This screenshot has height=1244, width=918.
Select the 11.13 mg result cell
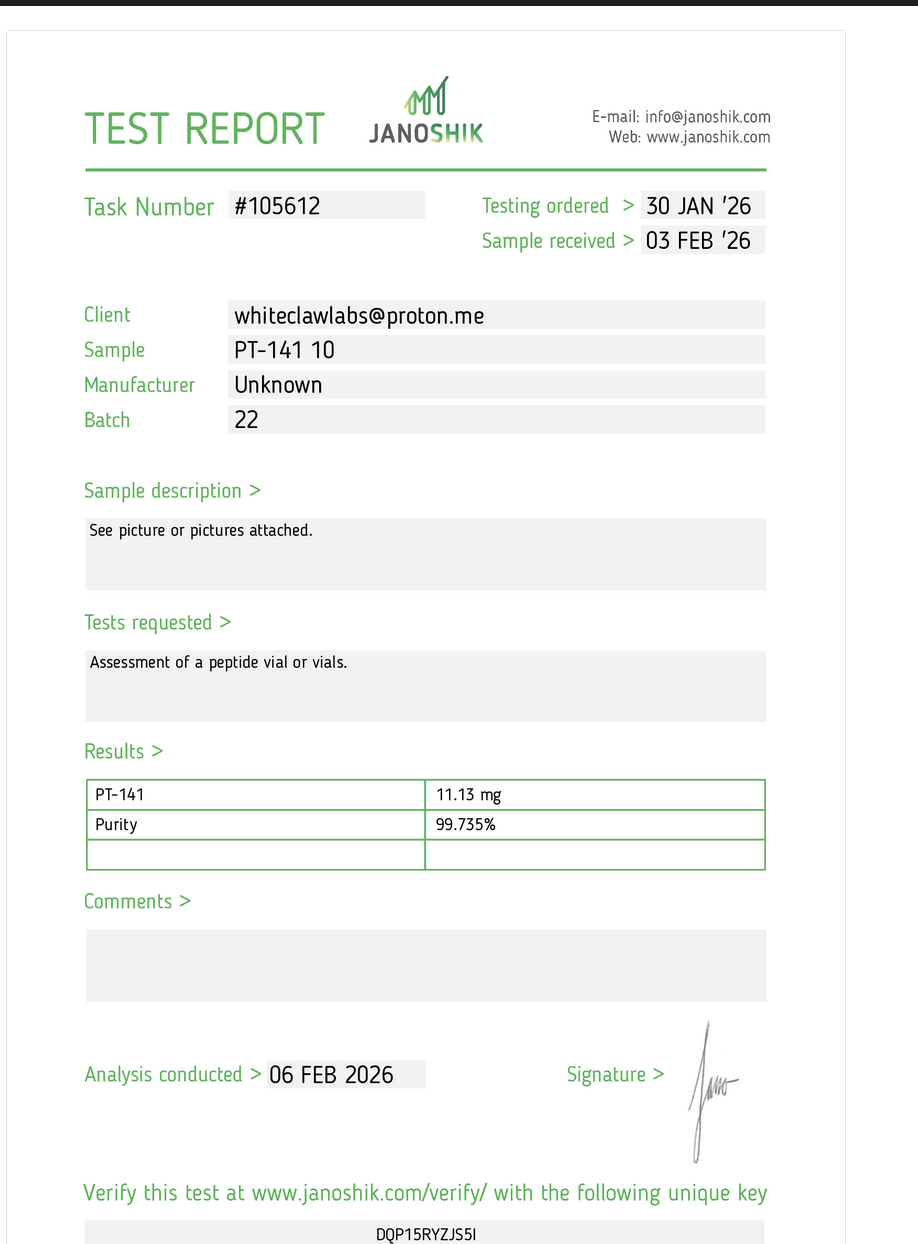594,795
